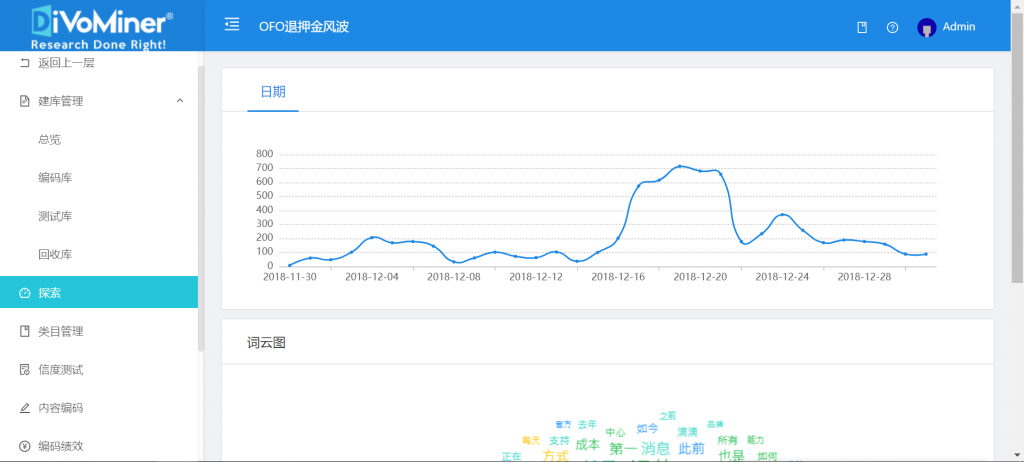Open help question mark icon
1024x462 pixels.
892,27
